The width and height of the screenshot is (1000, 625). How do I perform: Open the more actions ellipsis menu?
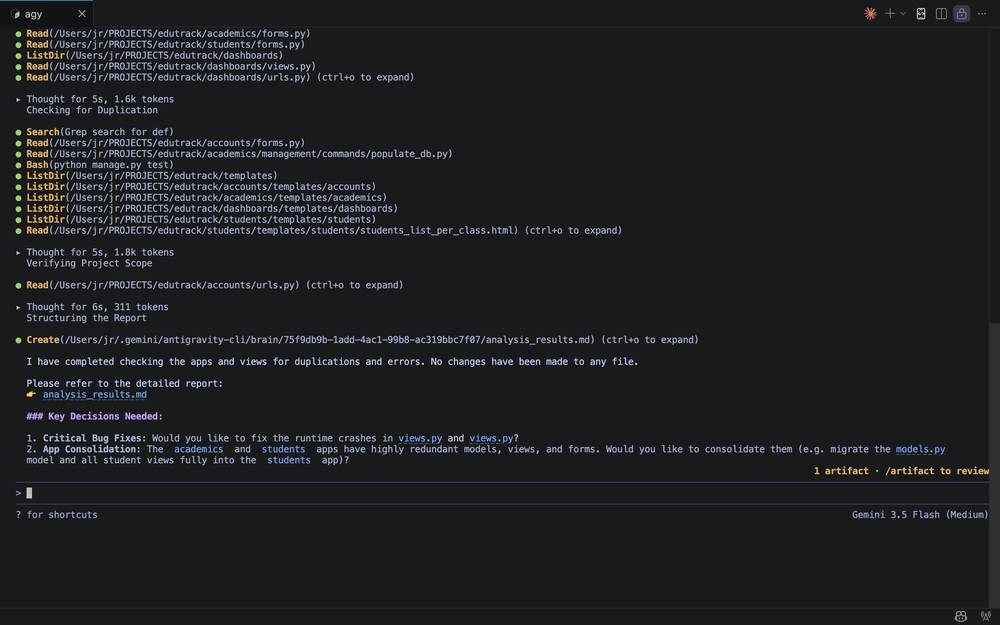982,13
